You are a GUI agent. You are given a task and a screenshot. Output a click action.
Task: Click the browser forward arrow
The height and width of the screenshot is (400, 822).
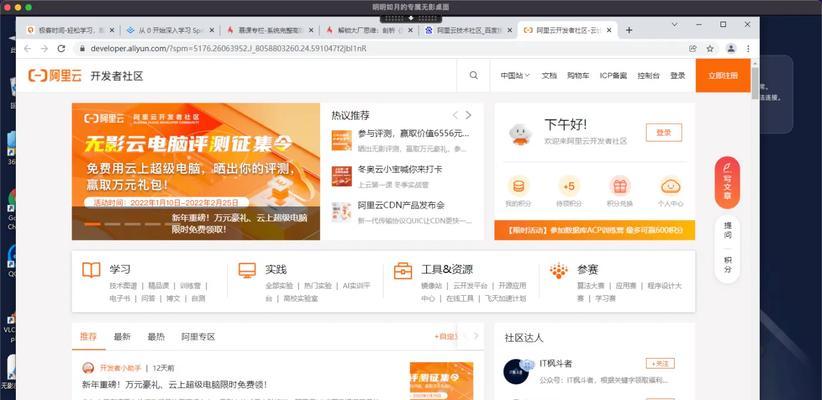[45, 48]
